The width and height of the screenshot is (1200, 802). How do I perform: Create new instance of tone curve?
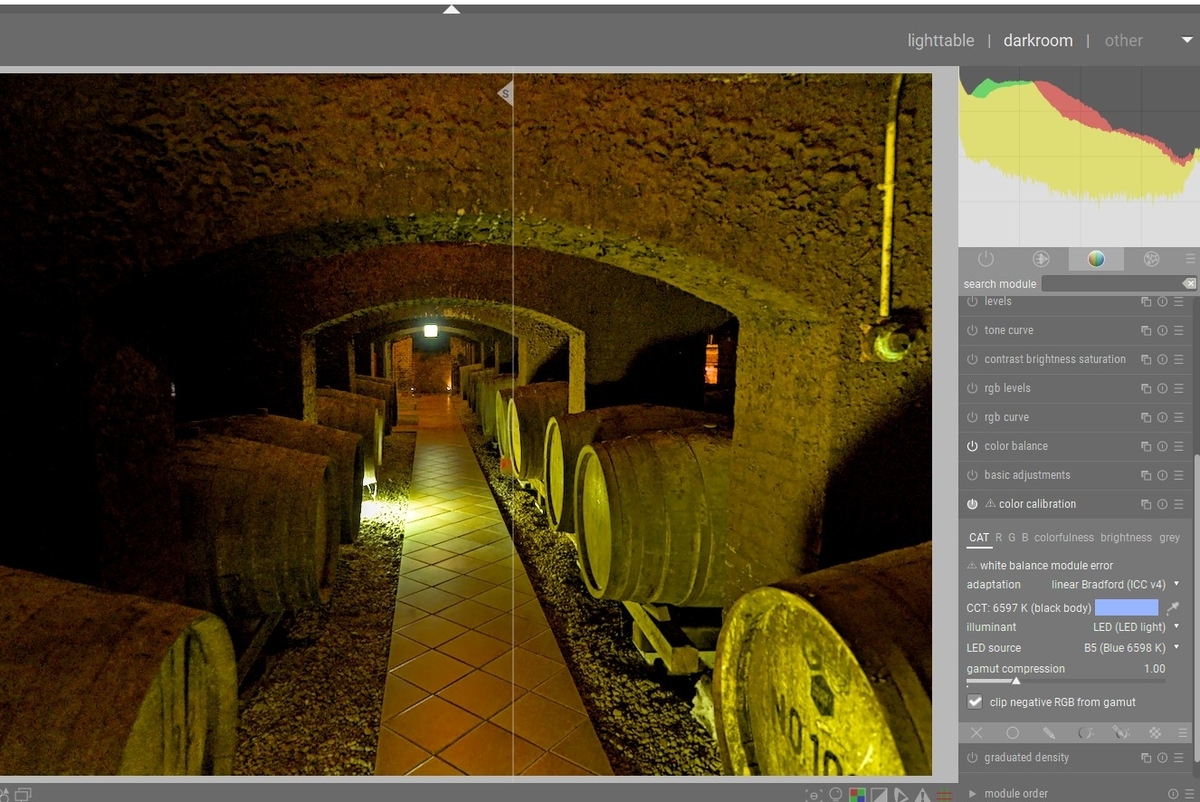(1146, 330)
